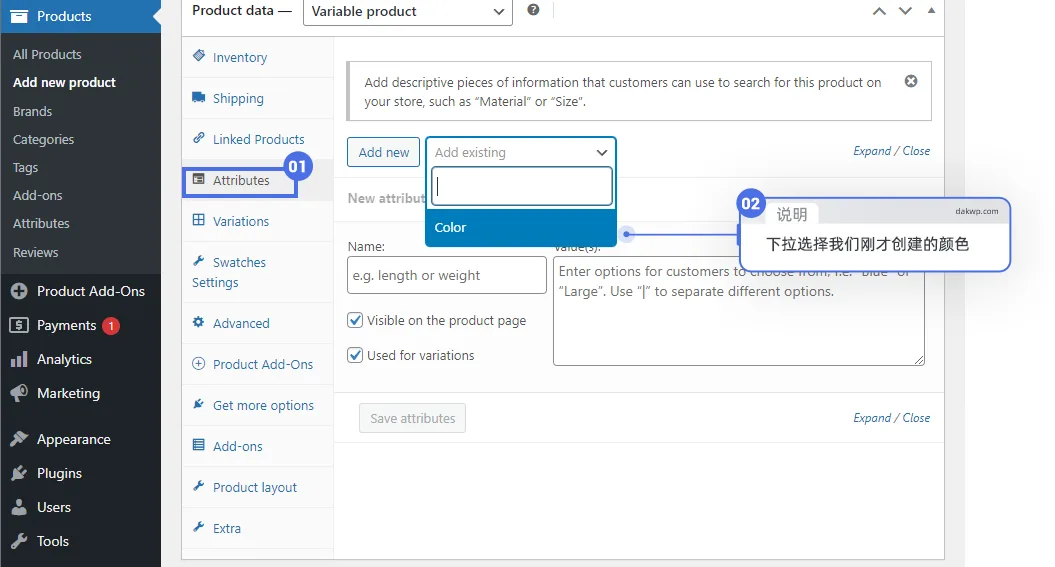Screen dimensions: 1055x567
Task: Open sidebar Attributes submenu link
Action: click(41, 223)
